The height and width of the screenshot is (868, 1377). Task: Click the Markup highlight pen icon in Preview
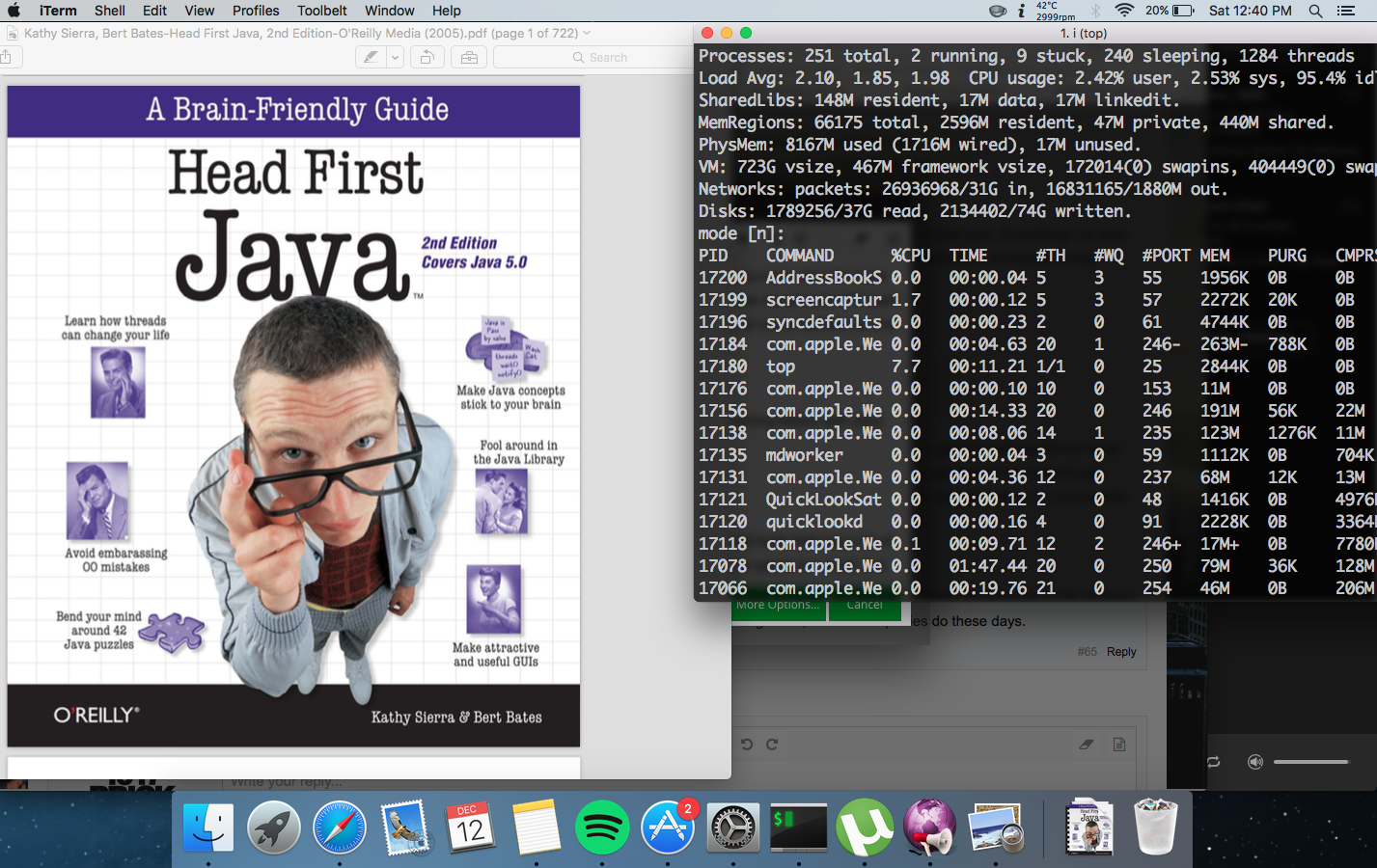point(370,58)
